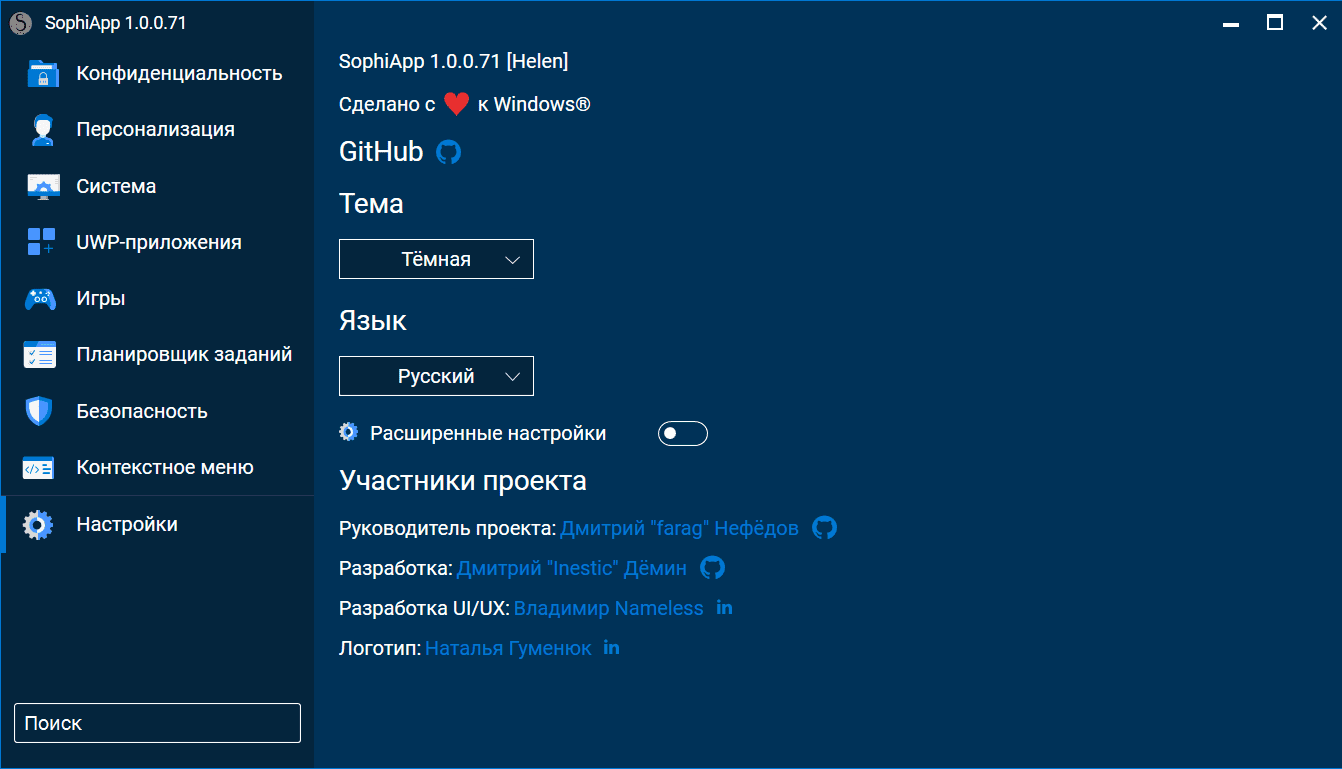Screen dimensions: 1342x769
Task: Click the "Логотип:" label
Action: 380,648
